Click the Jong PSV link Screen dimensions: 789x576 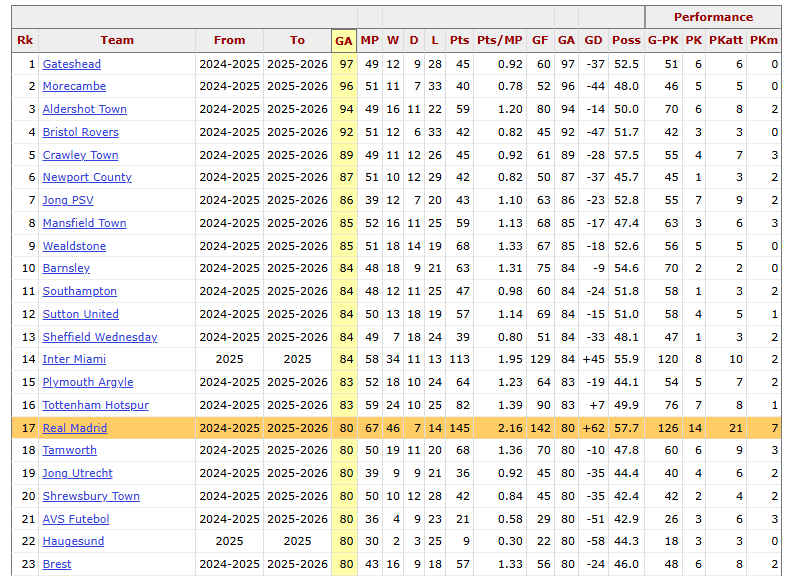coord(68,200)
